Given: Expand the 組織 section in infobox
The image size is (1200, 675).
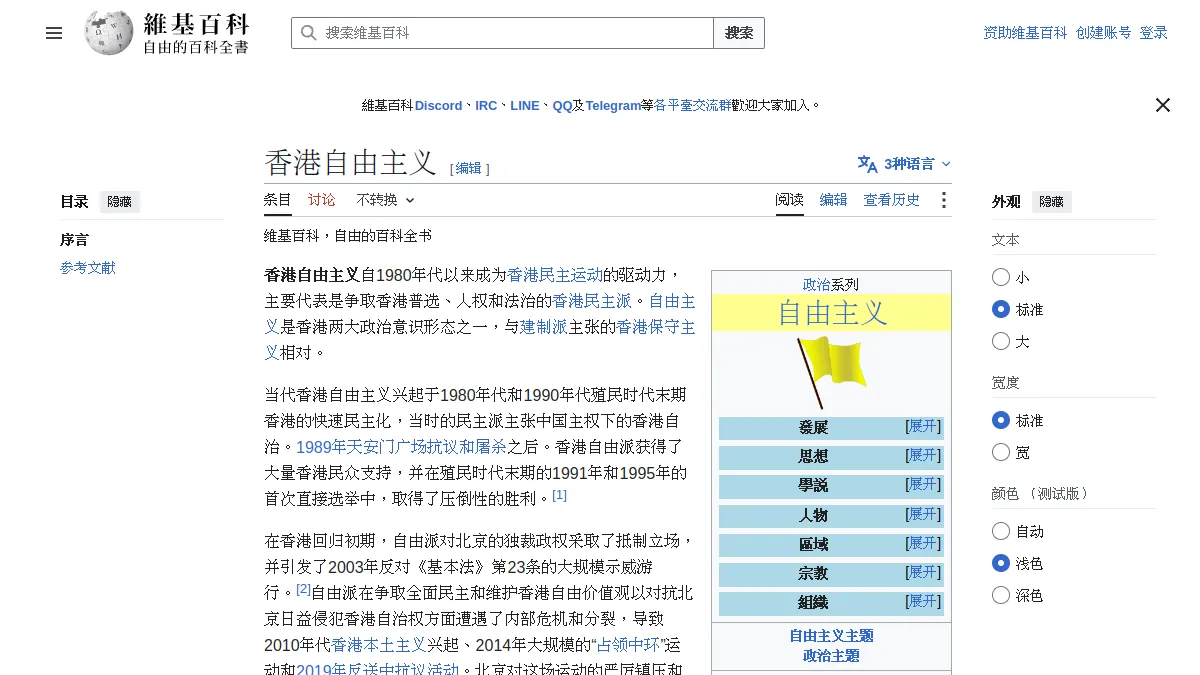Looking at the screenshot, I should (923, 601).
